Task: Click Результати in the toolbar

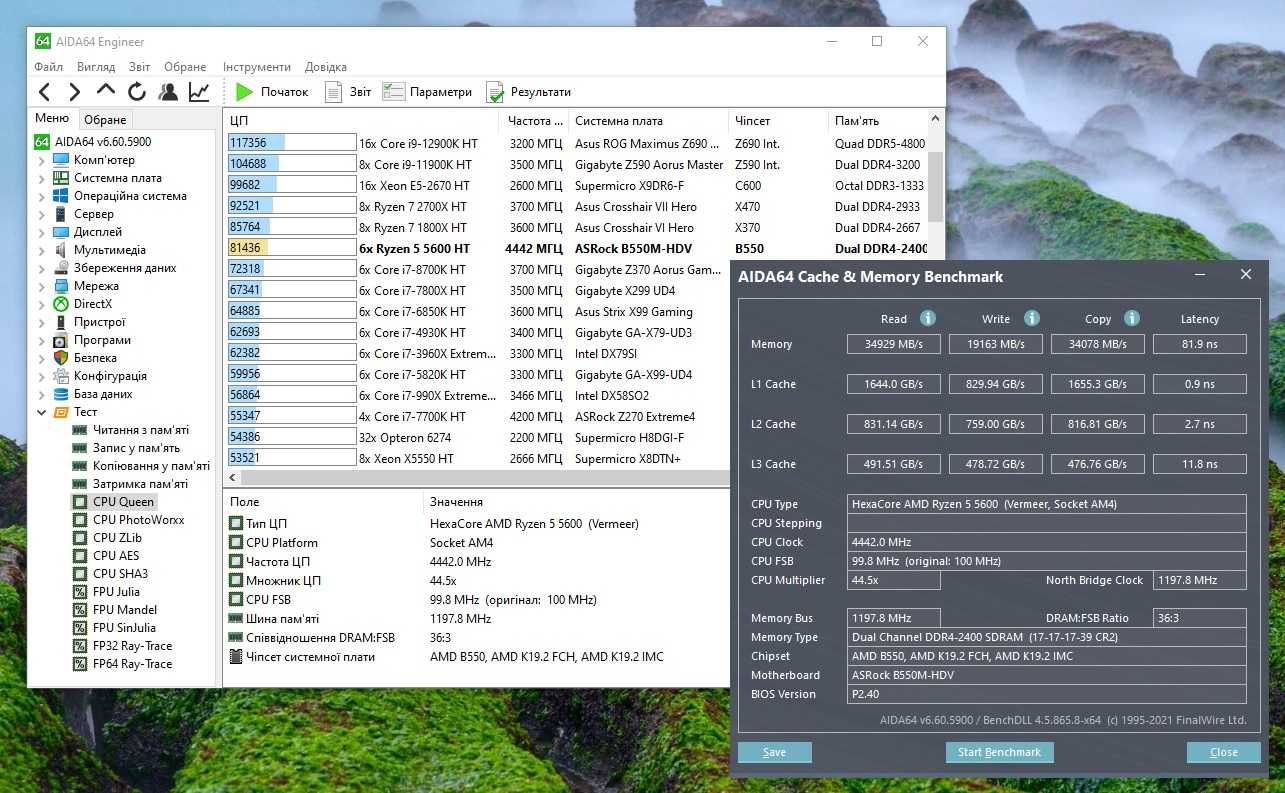Action: (x=528, y=92)
